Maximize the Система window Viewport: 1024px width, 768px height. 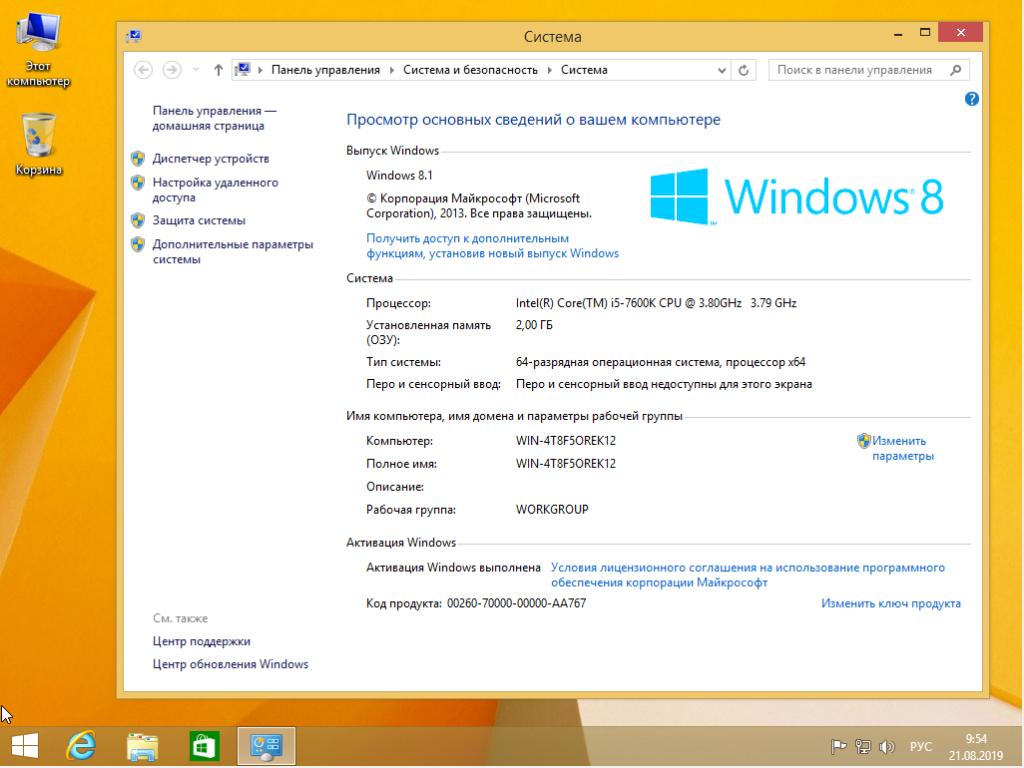tap(925, 33)
